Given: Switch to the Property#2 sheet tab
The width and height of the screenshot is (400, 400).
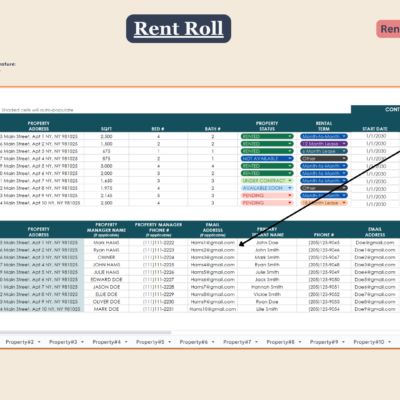Looking at the screenshot, I should click(x=20, y=342).
